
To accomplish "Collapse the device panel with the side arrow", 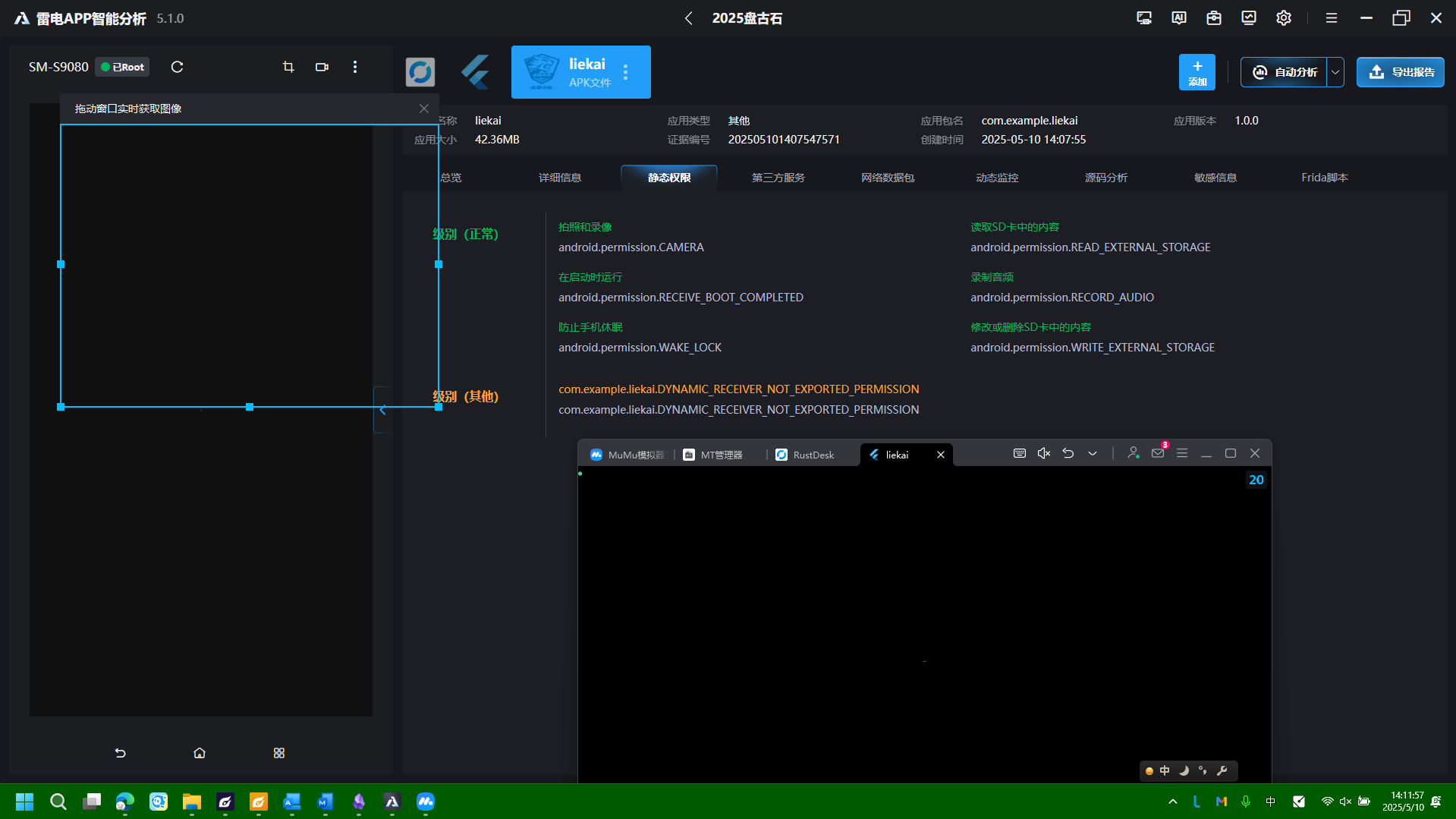I will [x=382, y=410].
